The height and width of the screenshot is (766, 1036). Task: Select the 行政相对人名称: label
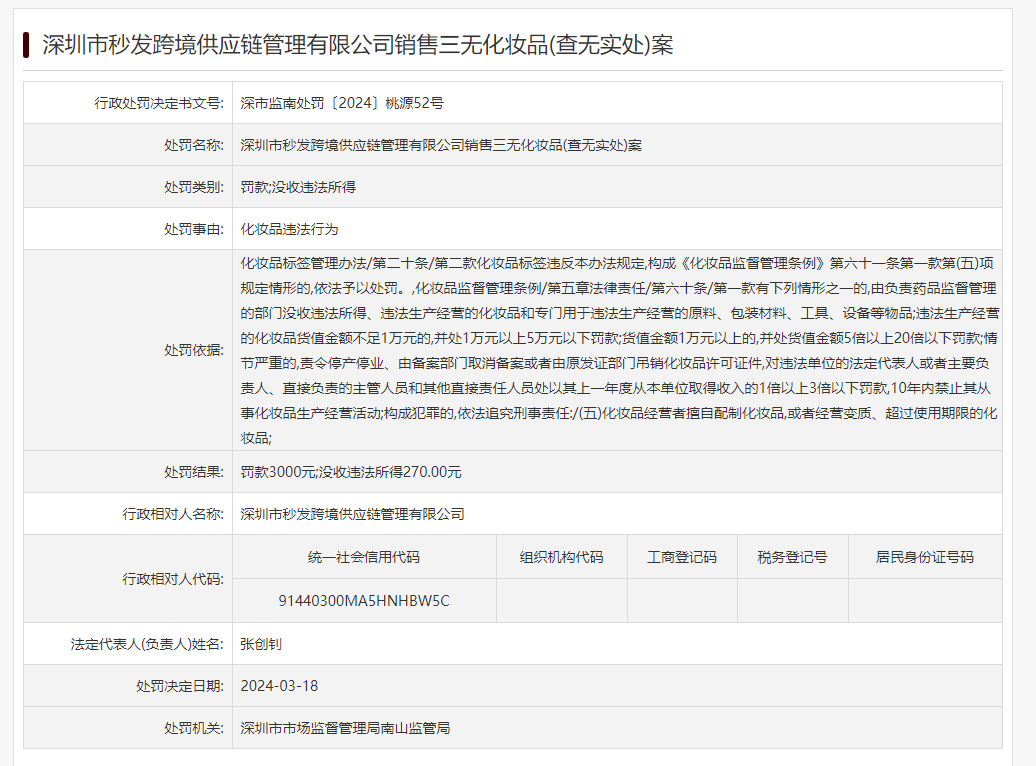[x=172, y=514]
